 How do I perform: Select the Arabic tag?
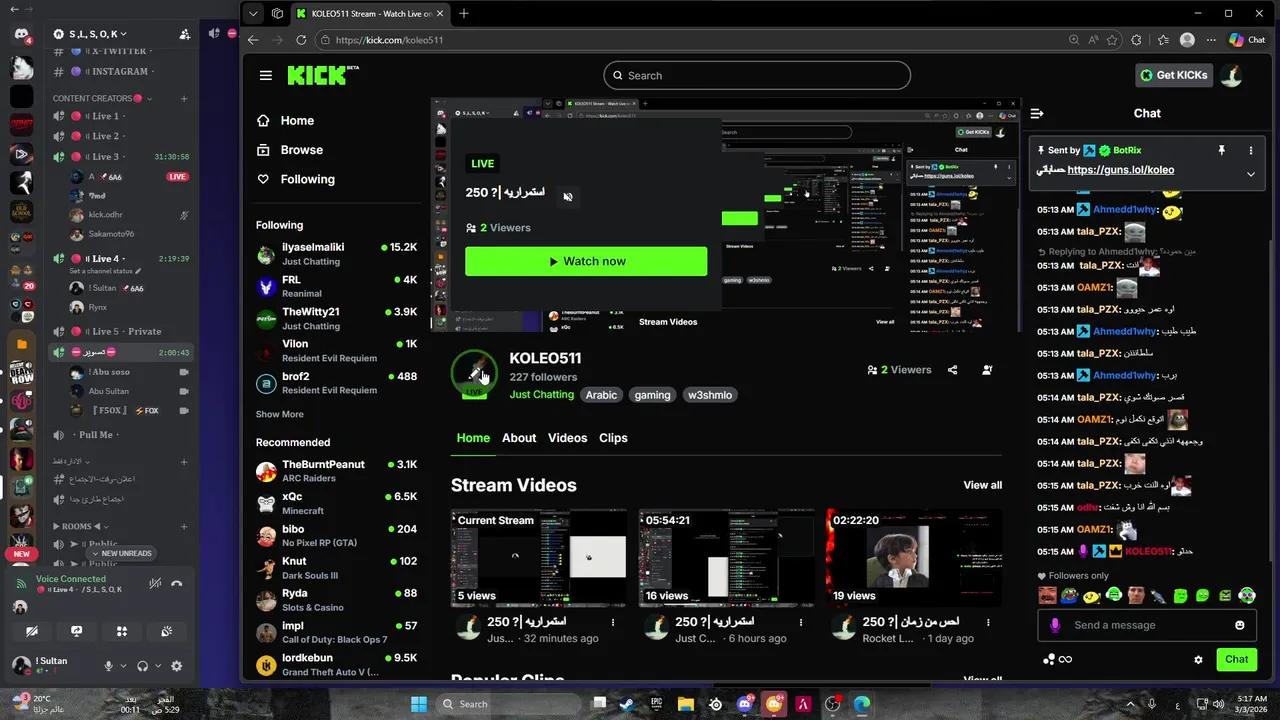601,395
